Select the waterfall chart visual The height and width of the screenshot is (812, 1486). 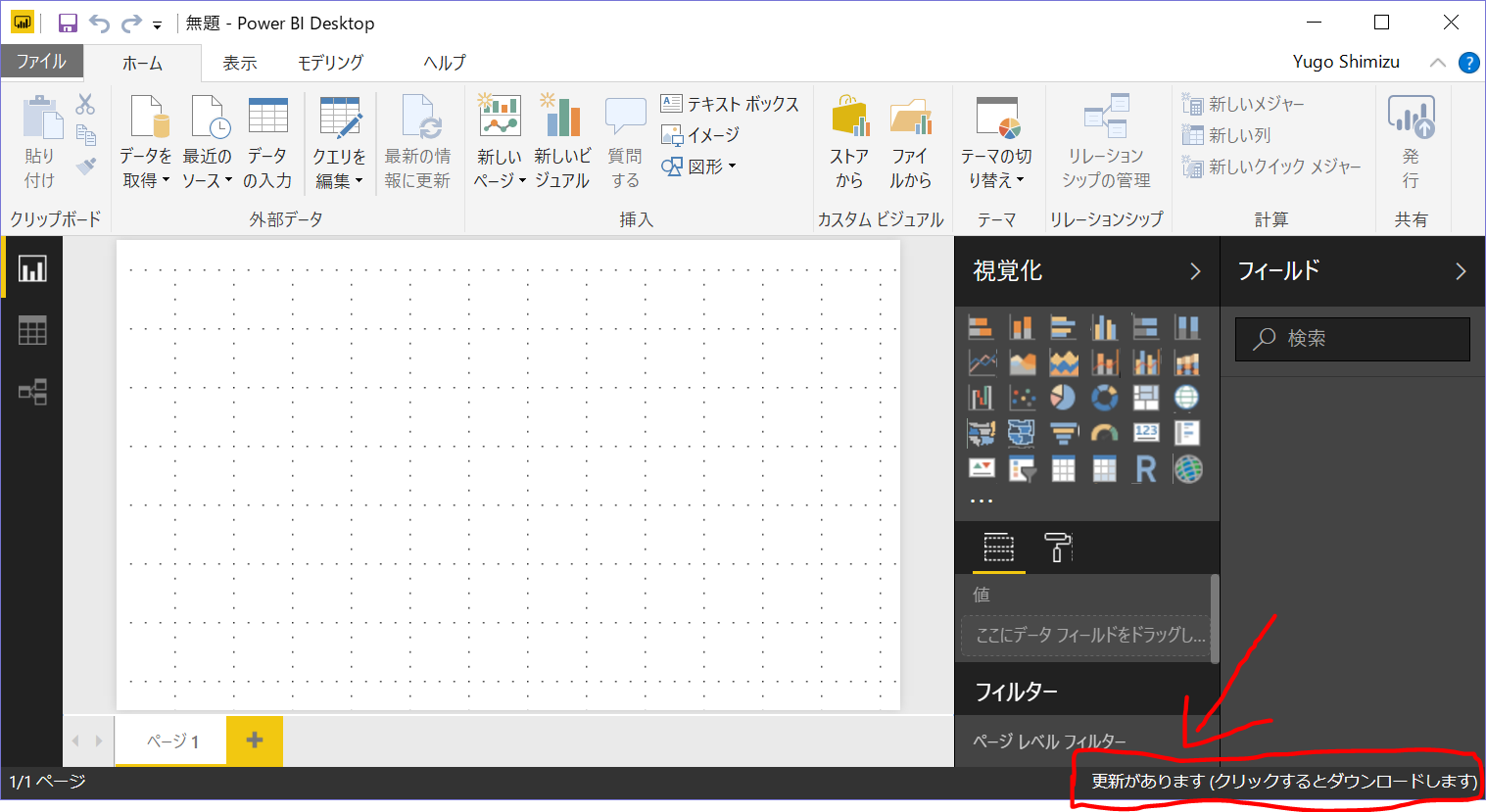point(981,398)
